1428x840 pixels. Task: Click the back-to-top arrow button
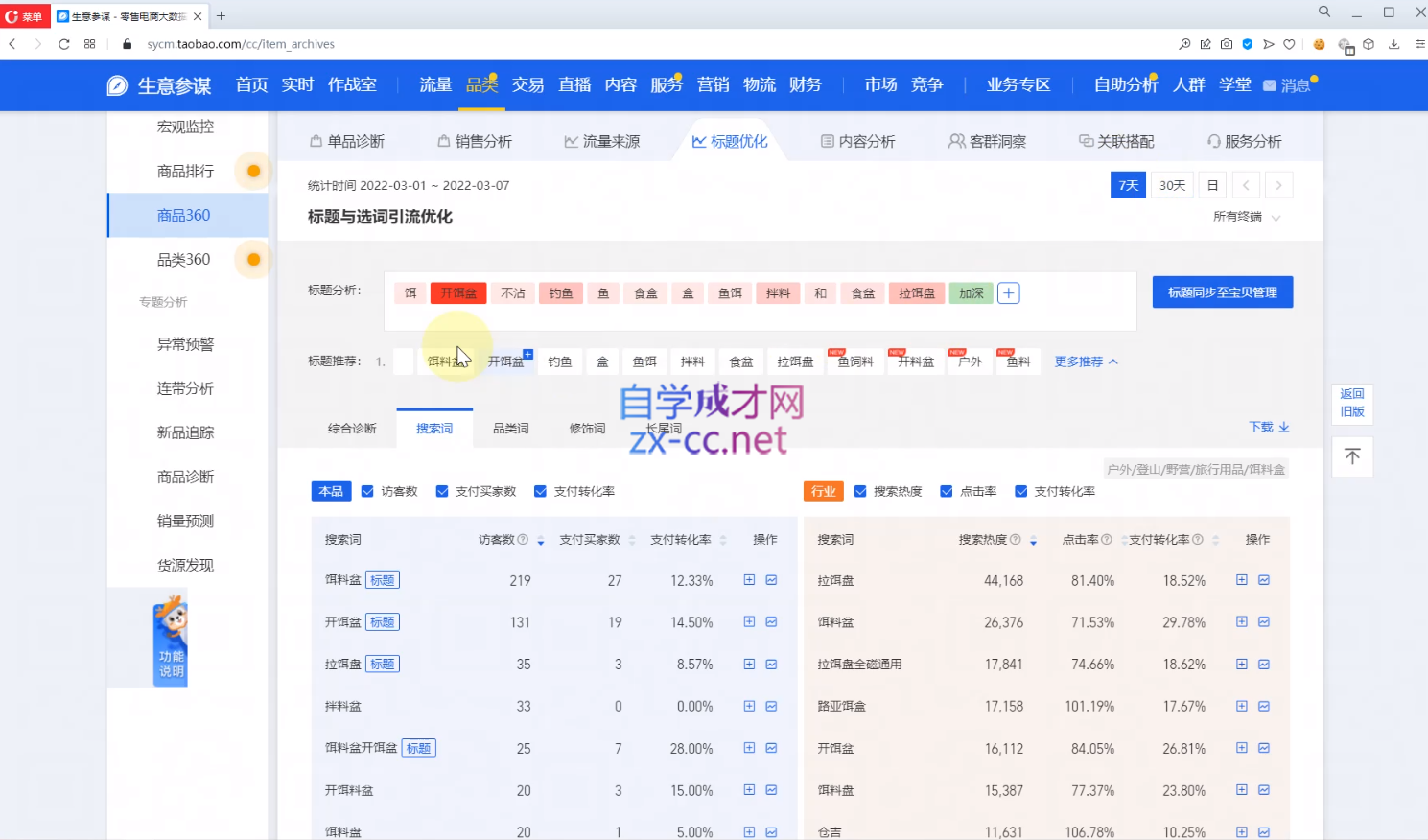1352,456
